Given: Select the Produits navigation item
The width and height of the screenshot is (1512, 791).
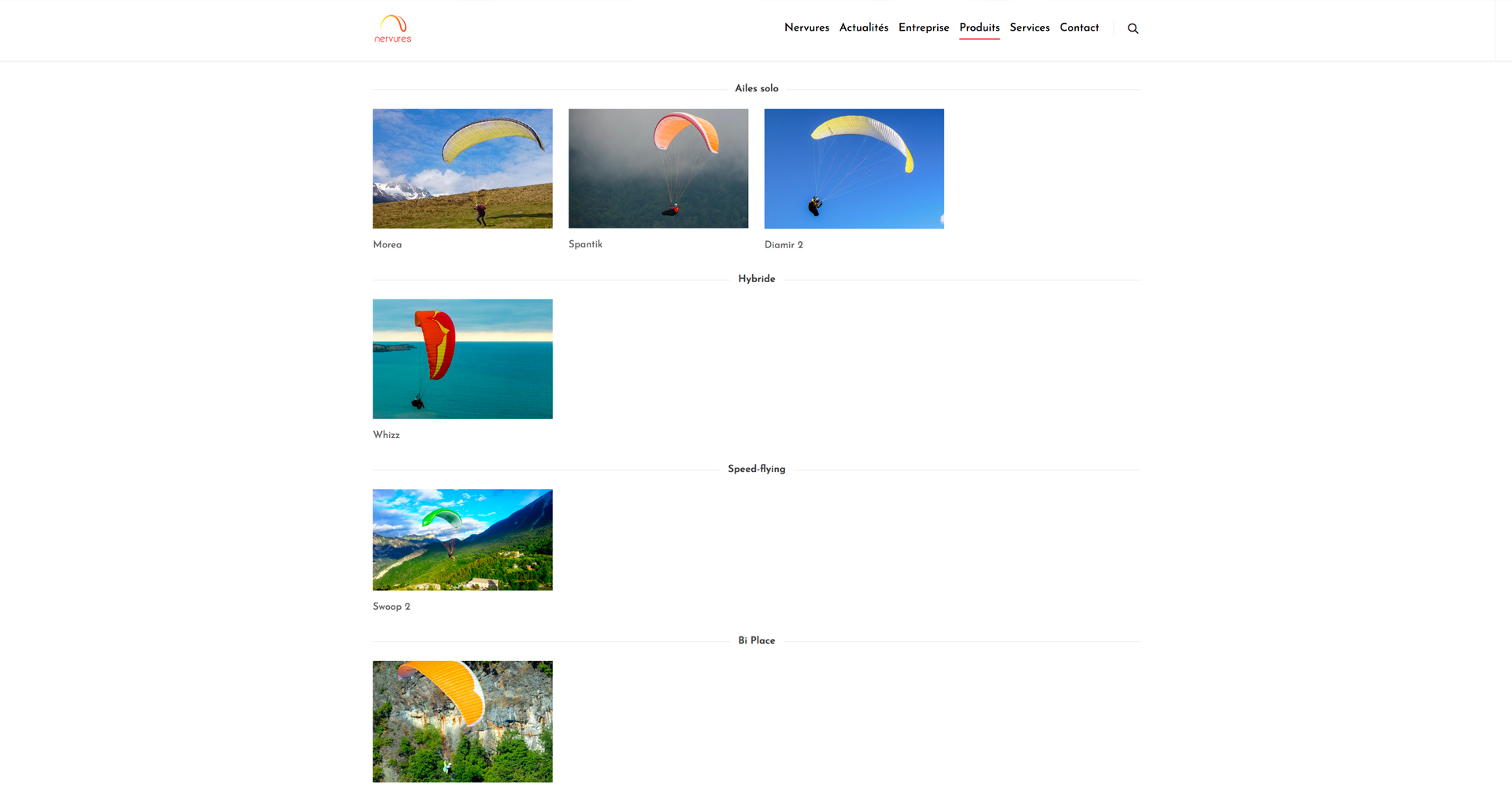Looking at the screenshot, I should click(x=979, y=28).
